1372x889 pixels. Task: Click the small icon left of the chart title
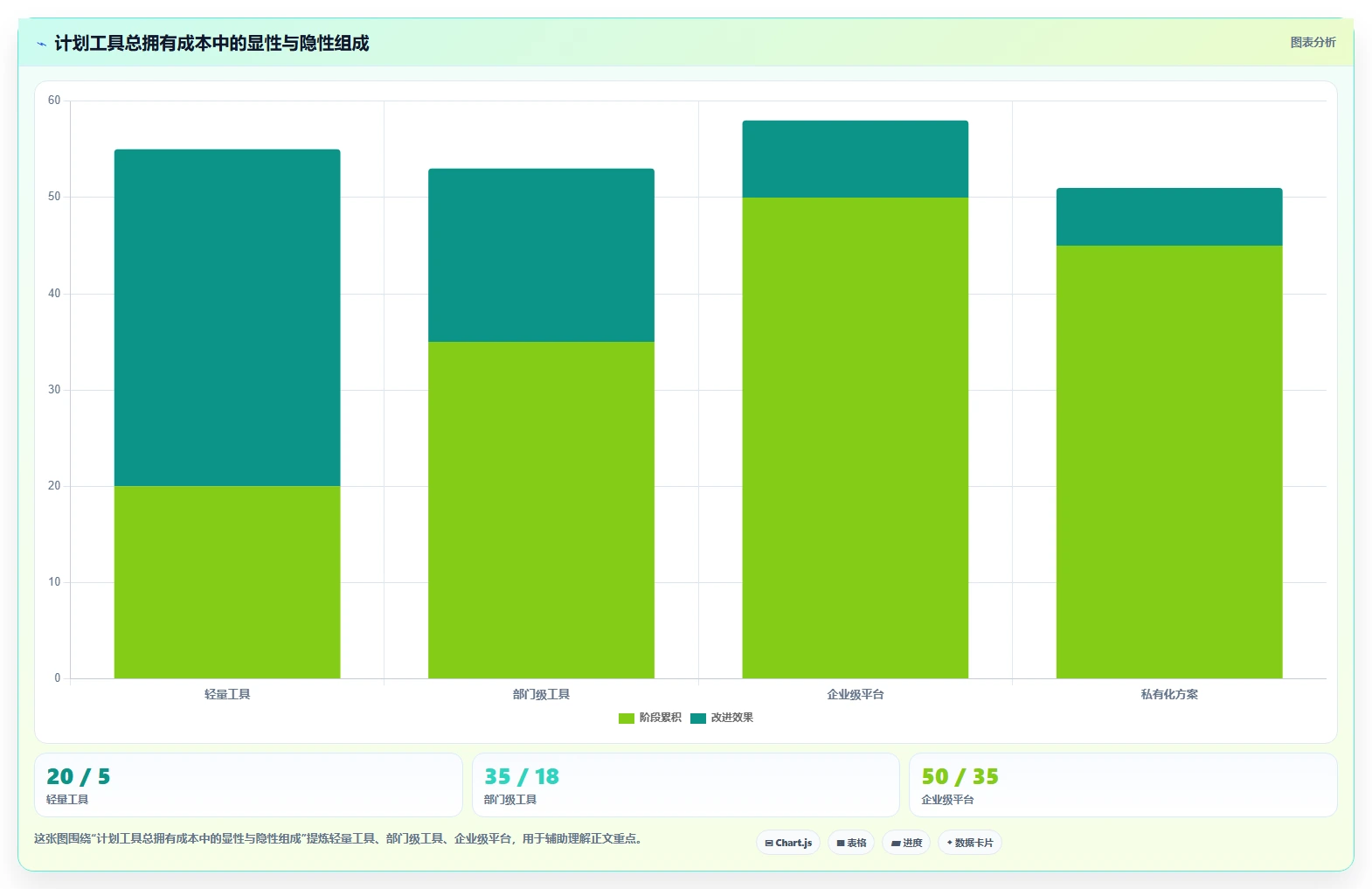(41, 44)
